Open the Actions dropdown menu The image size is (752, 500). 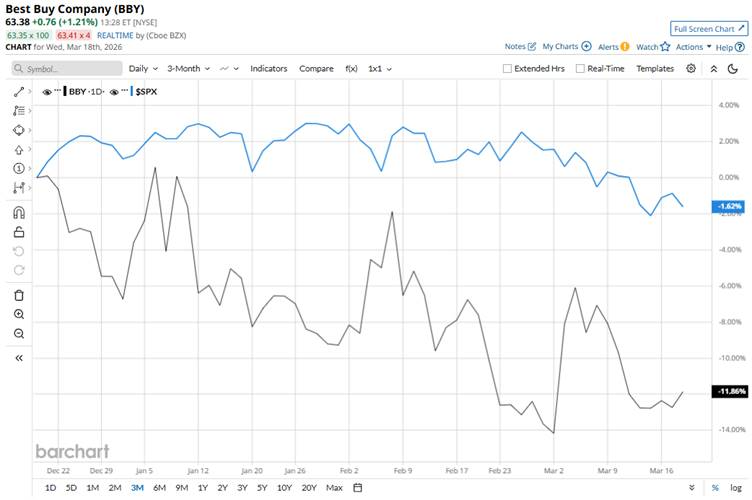click(693, 47)
